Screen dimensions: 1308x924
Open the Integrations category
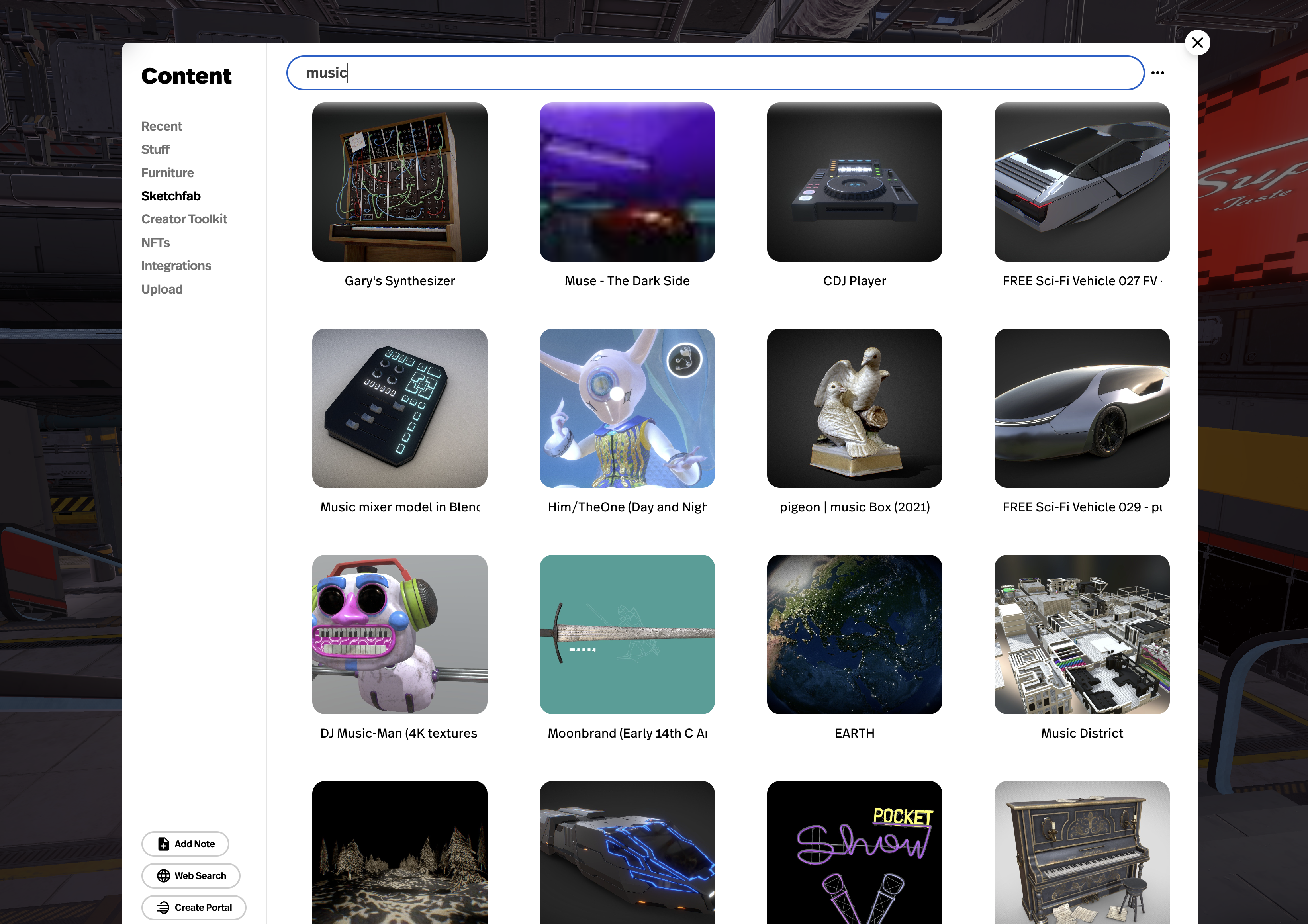(176, 266)
